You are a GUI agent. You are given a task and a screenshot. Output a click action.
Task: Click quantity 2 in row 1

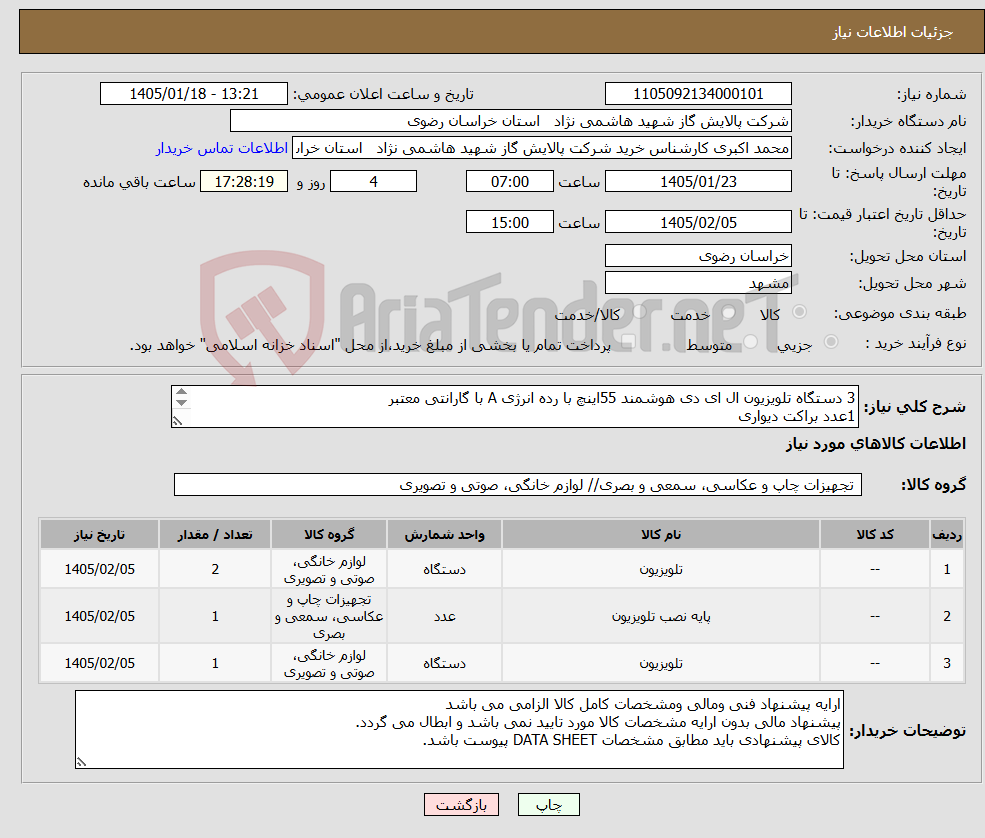[x=215, y=569]
